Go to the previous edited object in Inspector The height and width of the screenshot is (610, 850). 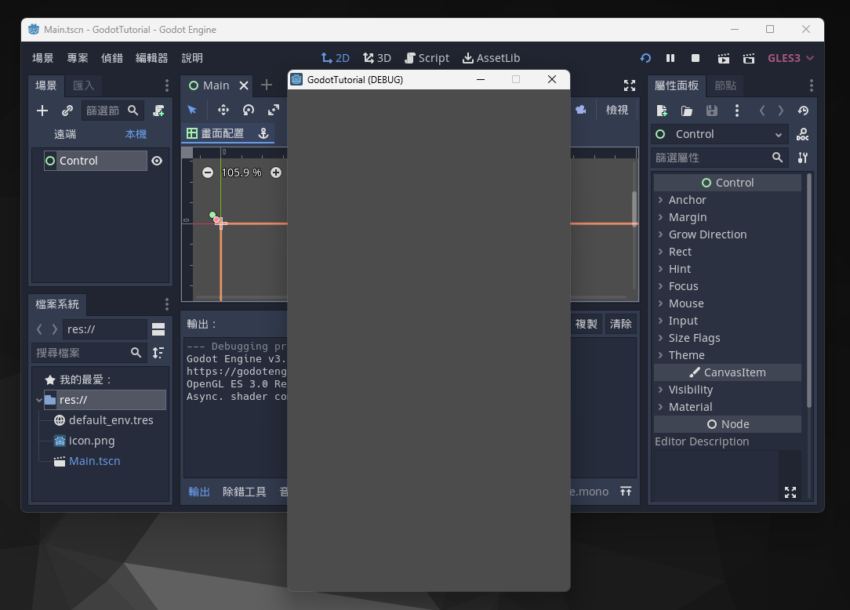[762, 111]
